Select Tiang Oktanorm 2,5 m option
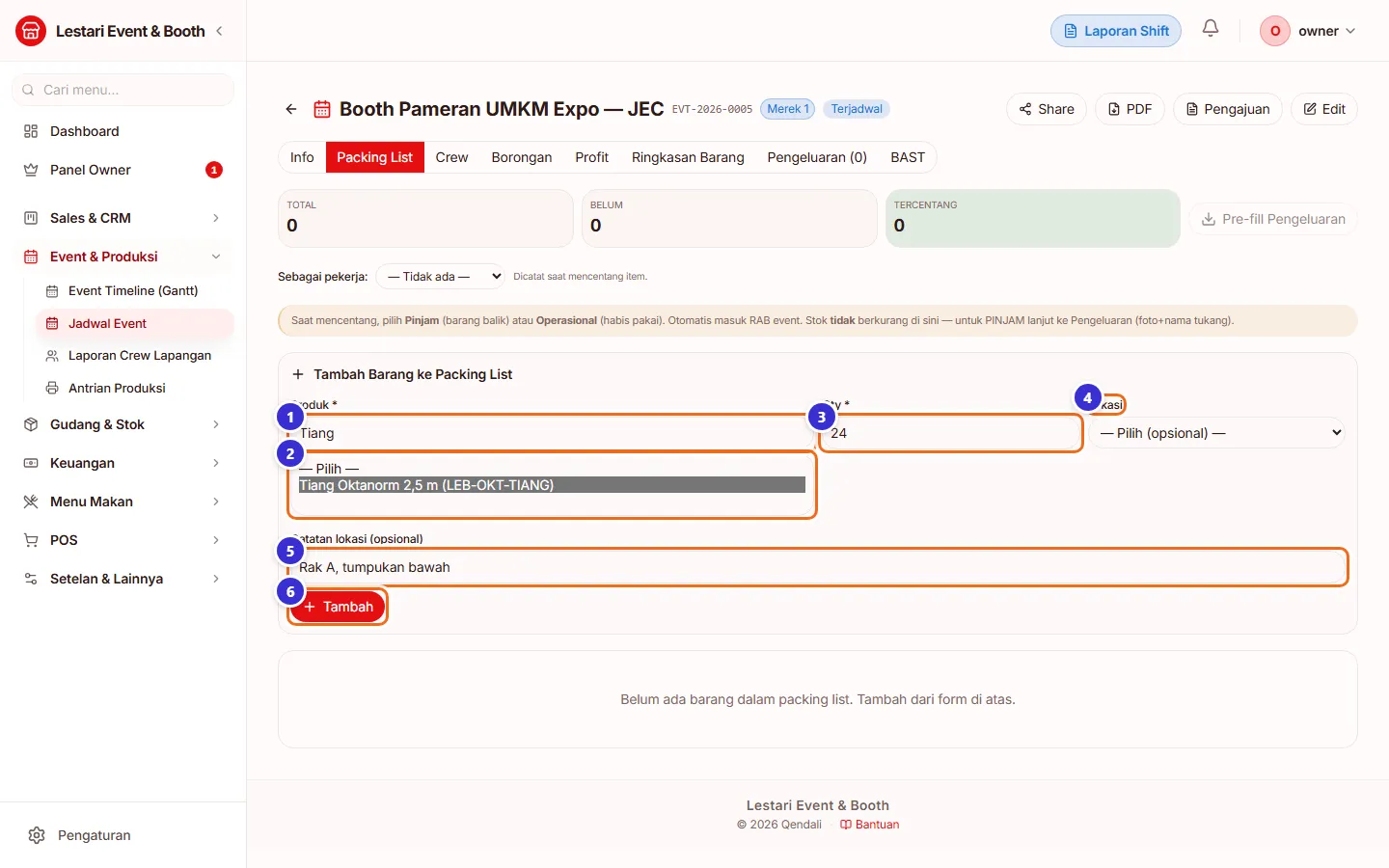The height and width of the screenshot is (868, 1389). [x=552, y=485]
